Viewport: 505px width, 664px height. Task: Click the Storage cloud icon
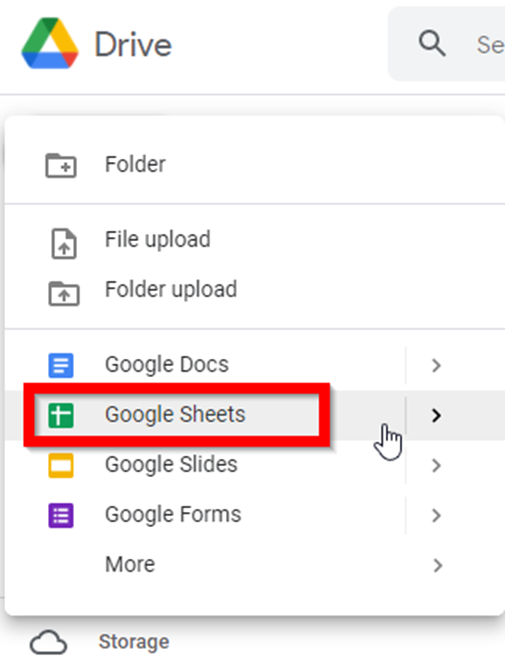coord(48,642)
